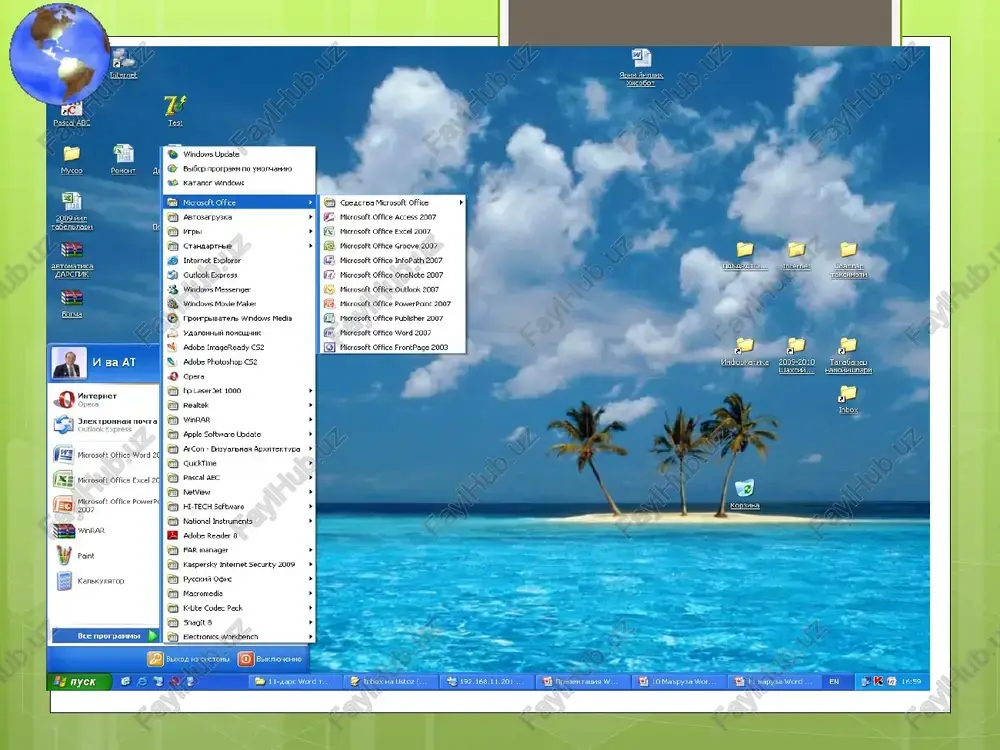
Task: Click the Выключение shutdown button
Action: tap(270, 659)
